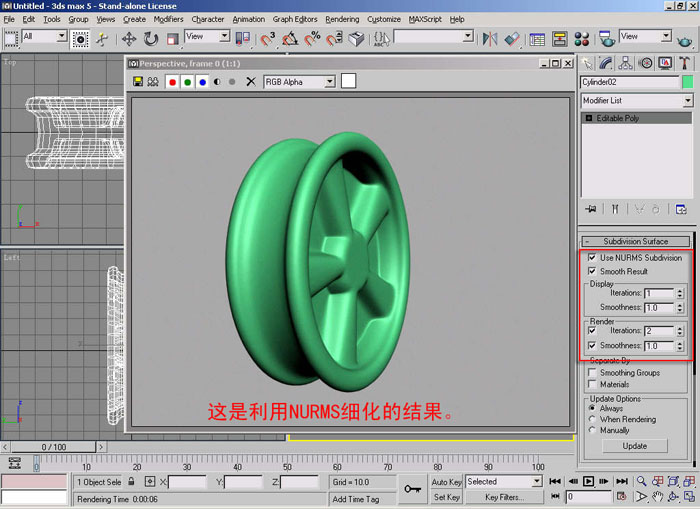This screenshot has height=509, width=700.
Task: Select the Manually update option
Action: coord(592,430)
